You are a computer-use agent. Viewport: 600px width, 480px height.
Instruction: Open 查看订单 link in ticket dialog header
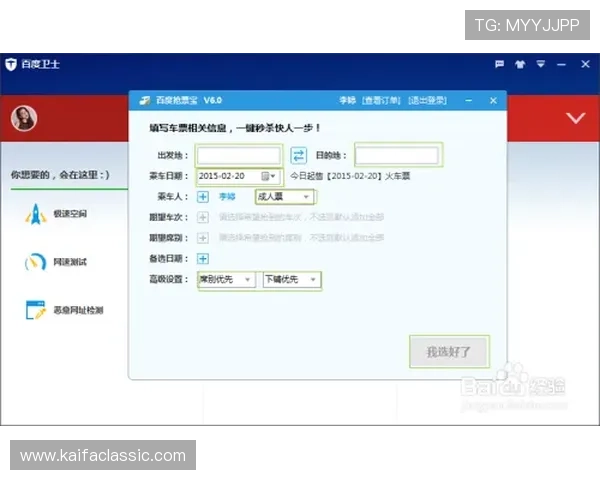381,101
